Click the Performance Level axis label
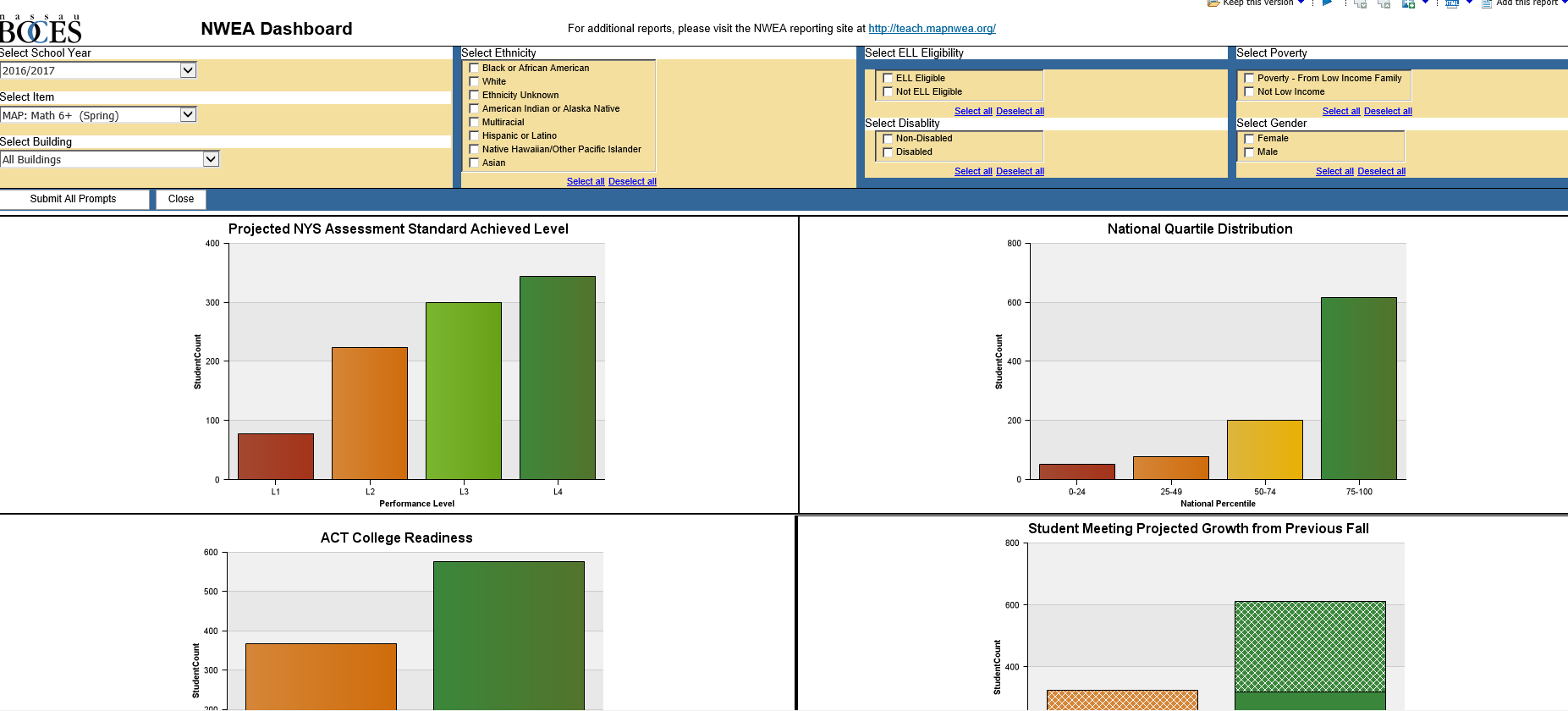Screen dimensions: 1568x711 tap(416, 504)
